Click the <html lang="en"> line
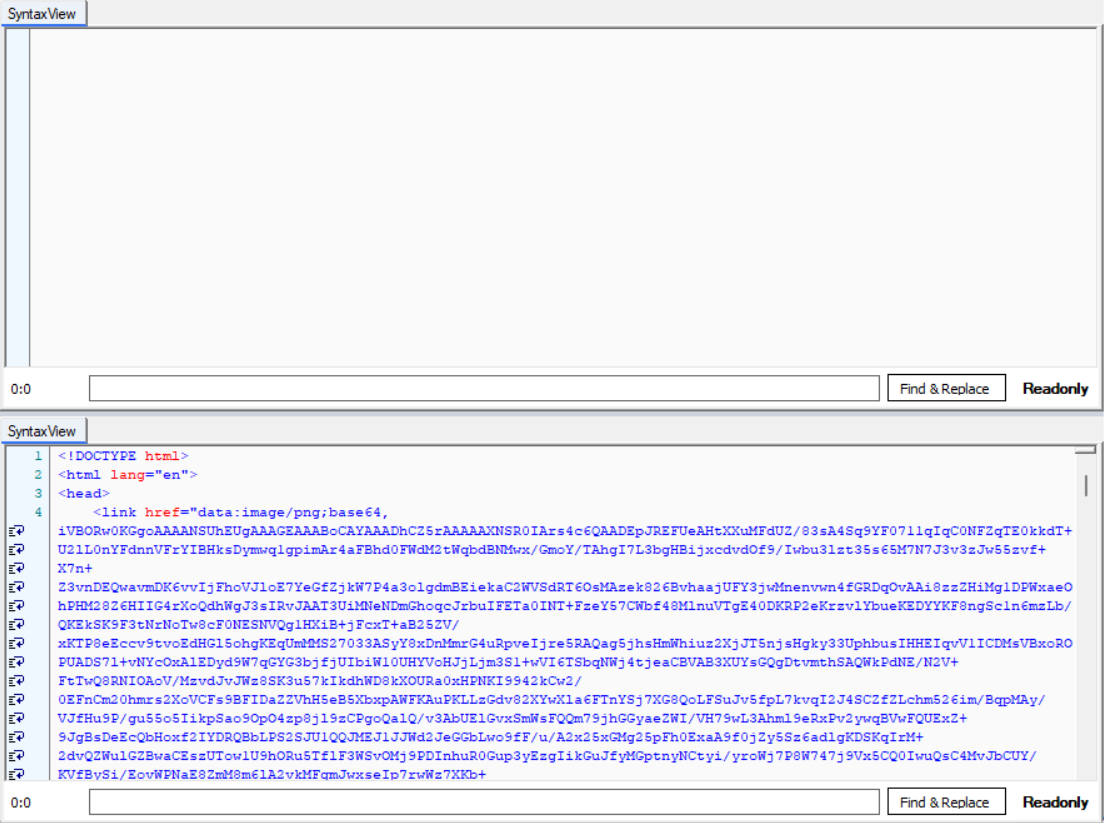This screenshot has height=823, width=1104. click(x=127, y=475)
